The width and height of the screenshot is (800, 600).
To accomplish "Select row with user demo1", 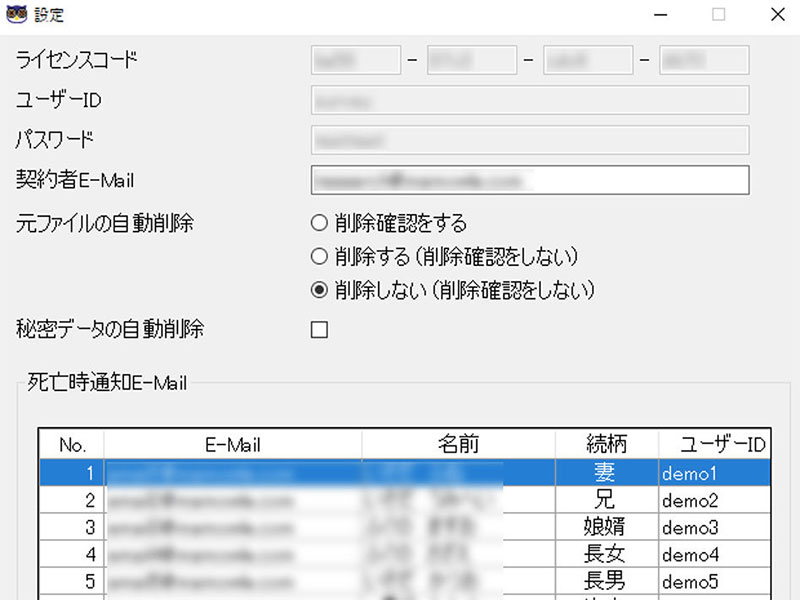I will tap(405, 473).
